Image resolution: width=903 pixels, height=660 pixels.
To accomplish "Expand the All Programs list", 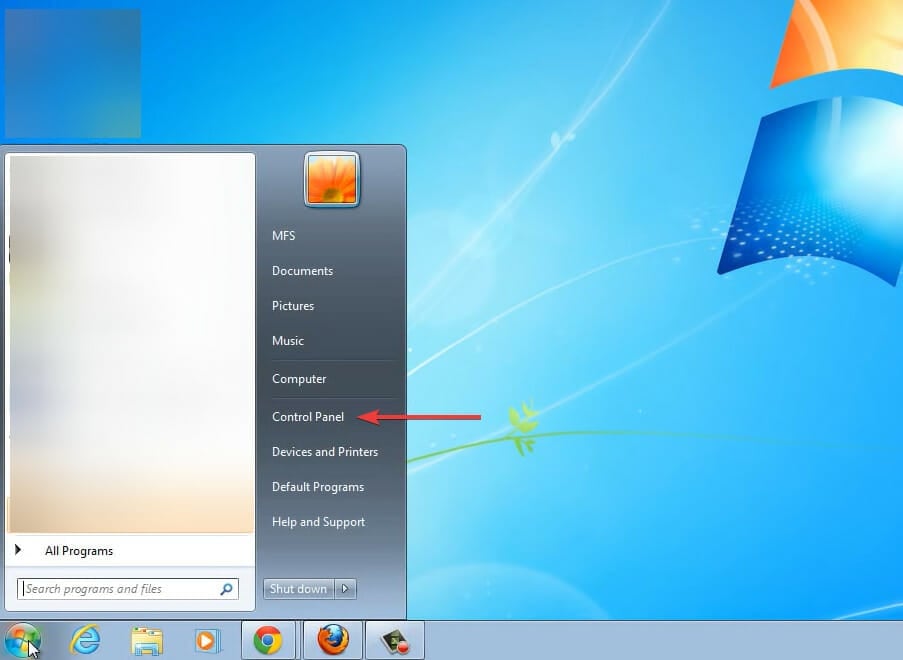I will point(79,550).
